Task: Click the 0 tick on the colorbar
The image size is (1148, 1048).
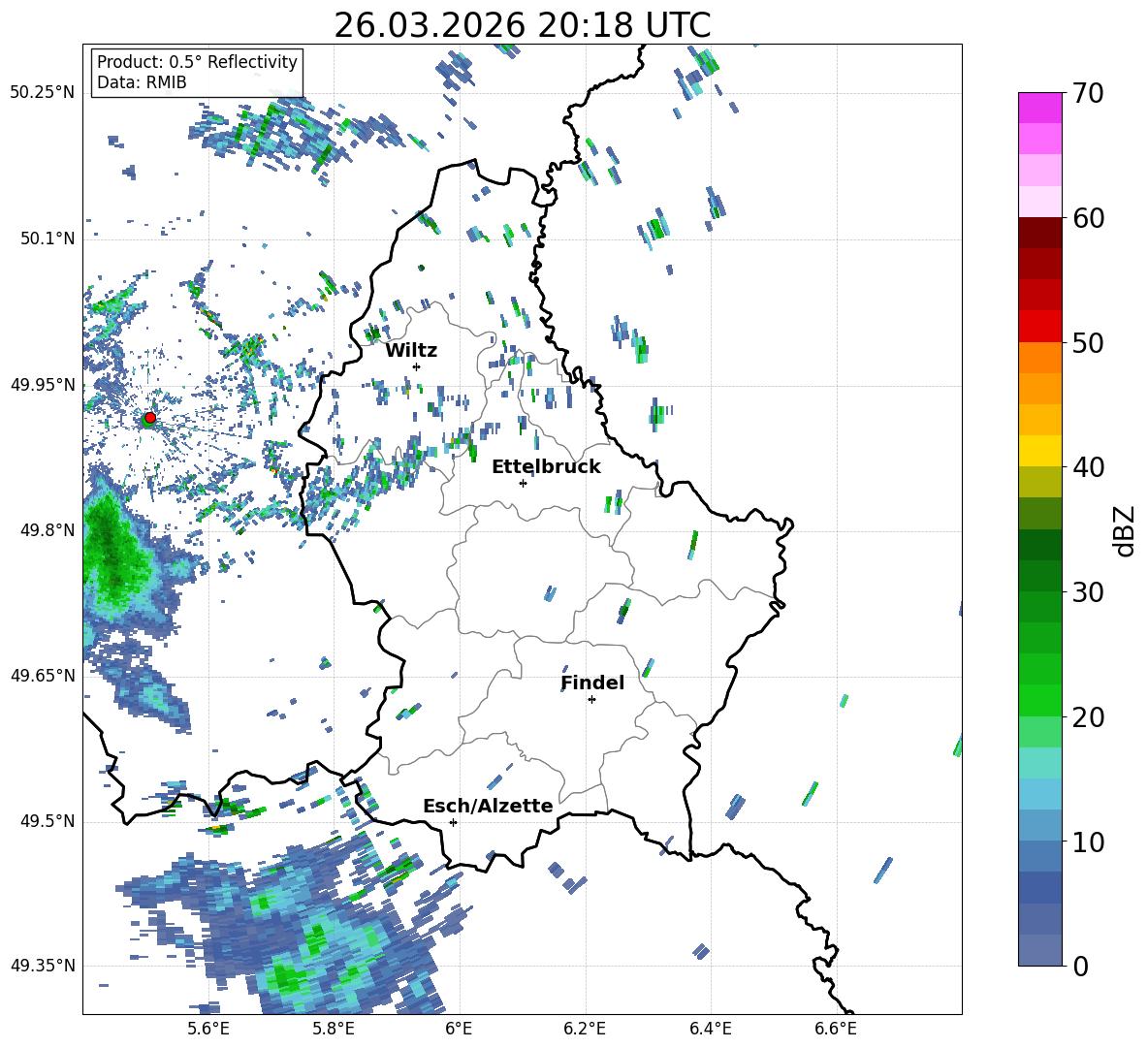Action: (x=1080, y=966)
